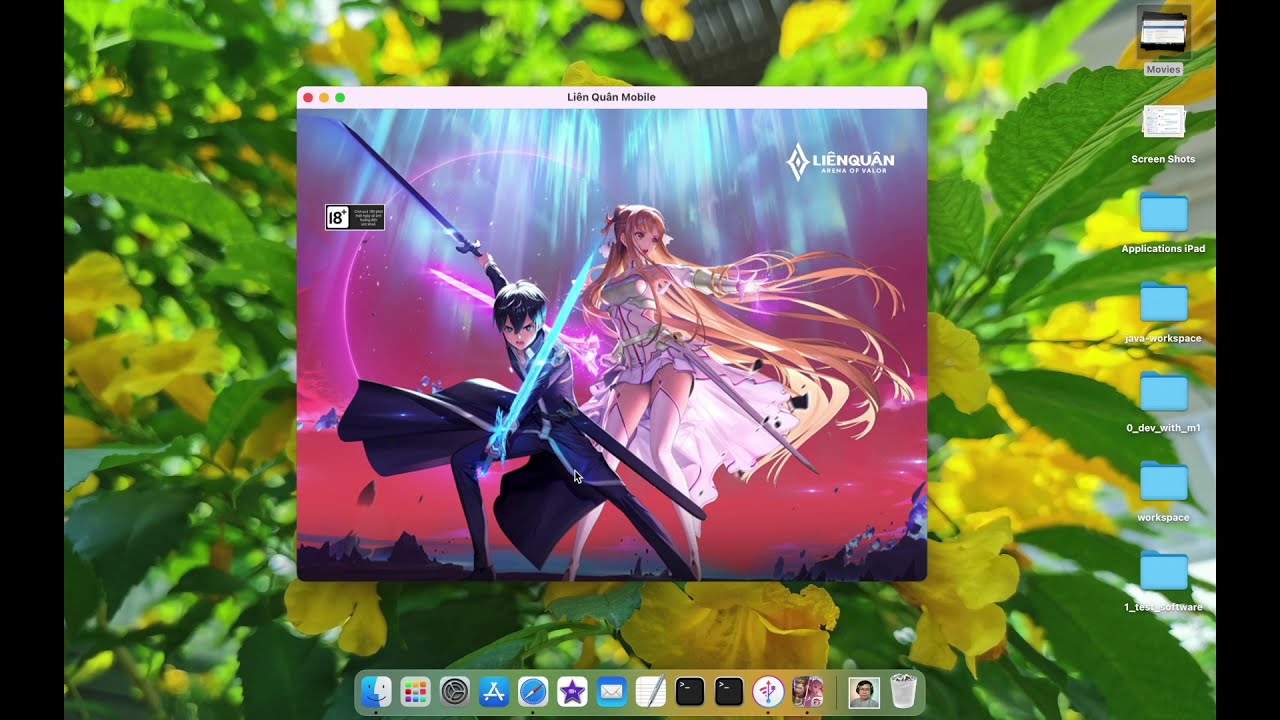Click the pink USB app dock icon
This screenshot has width=1280, height=720.
coord(768,692)
